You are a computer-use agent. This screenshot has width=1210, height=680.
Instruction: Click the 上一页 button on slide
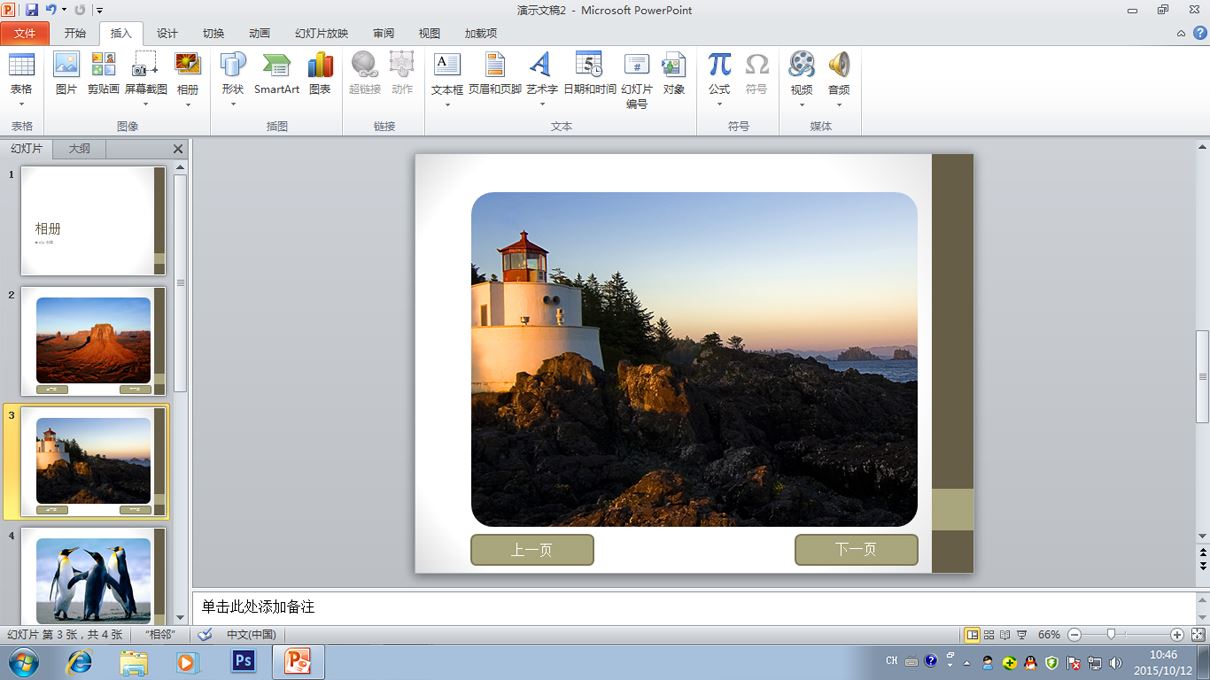pos(532,550)
